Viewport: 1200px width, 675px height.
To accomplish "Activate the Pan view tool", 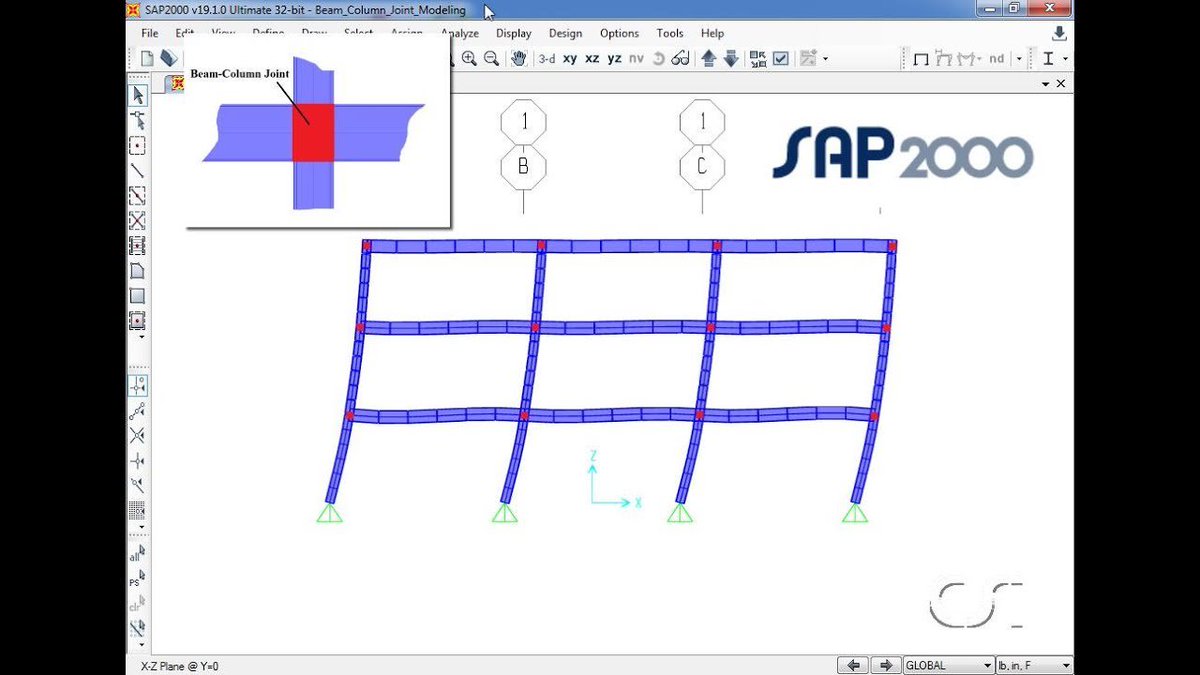I will pyautogui.click(x=517, y=58).
